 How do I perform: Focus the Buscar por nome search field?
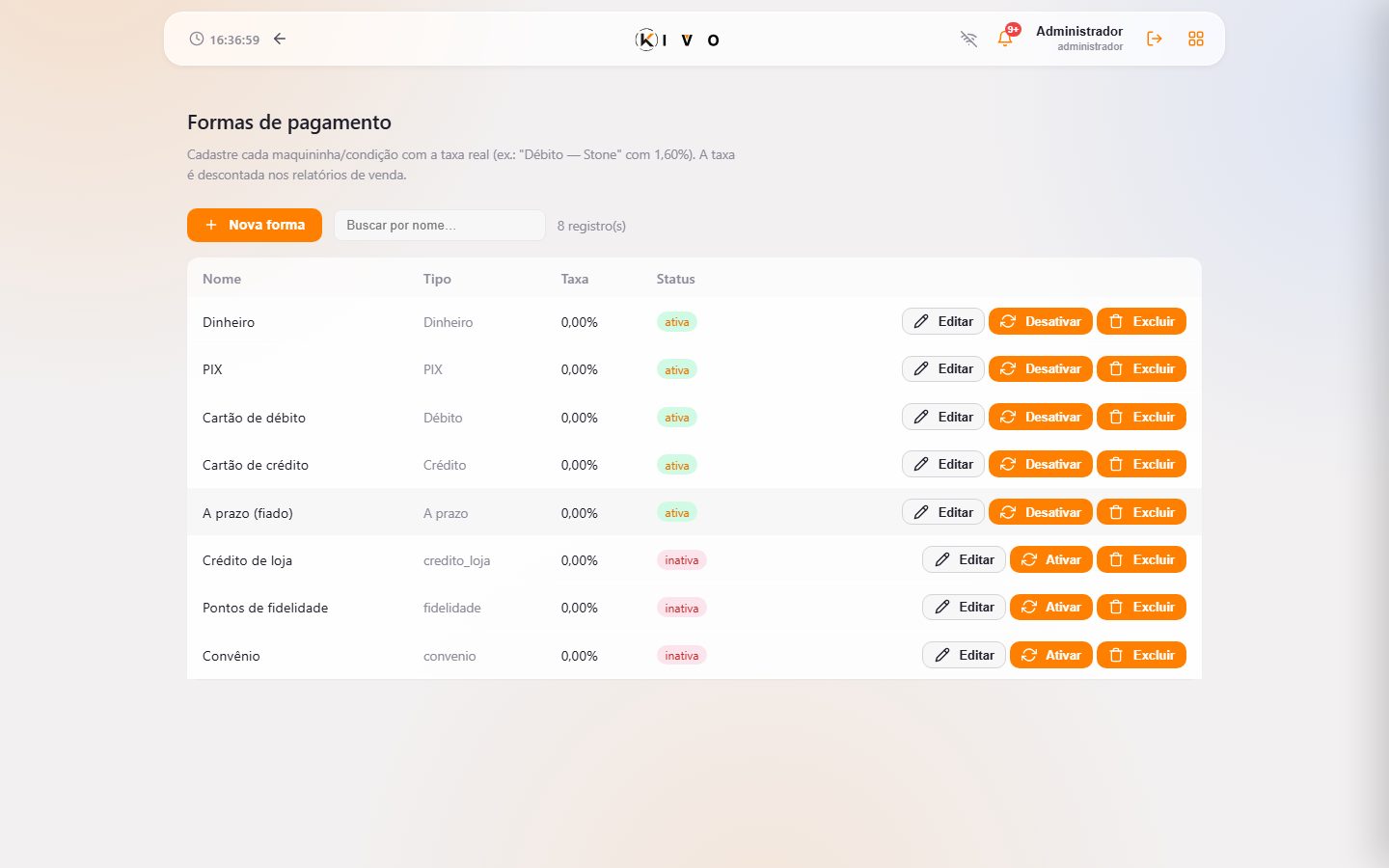[x=440, y=225]
